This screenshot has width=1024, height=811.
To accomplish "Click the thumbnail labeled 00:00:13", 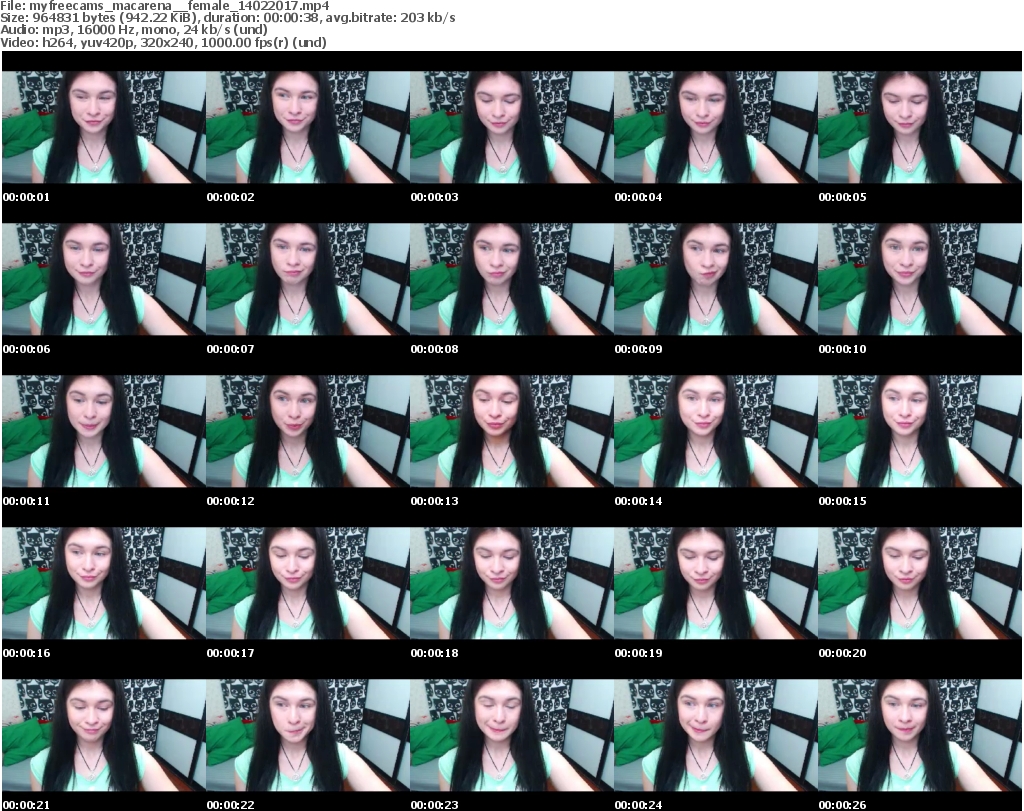I will point(511,431).
